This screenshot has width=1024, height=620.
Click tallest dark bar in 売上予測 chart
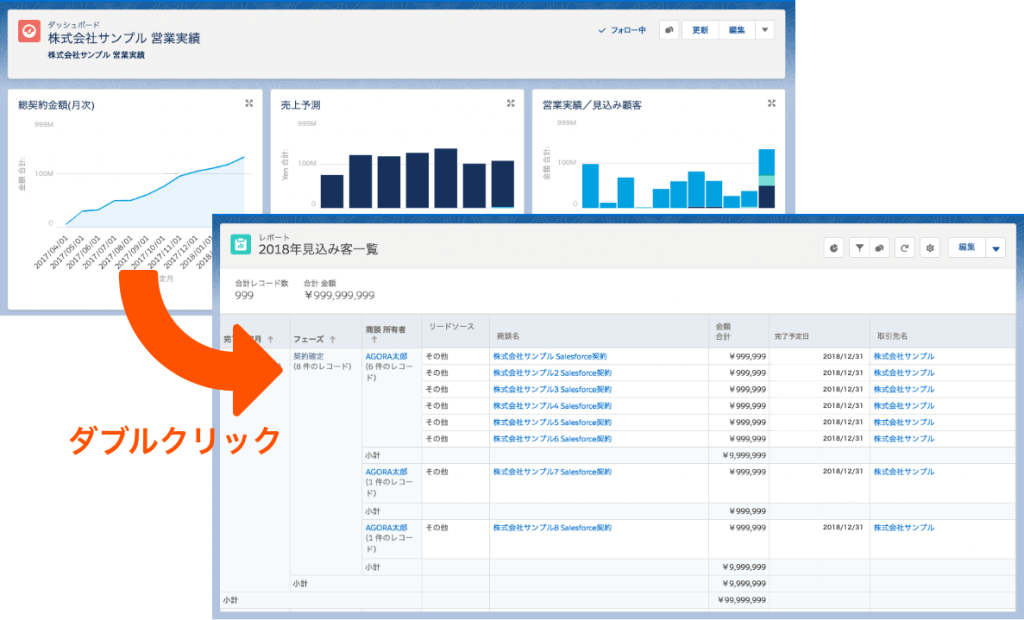click(x=445, y=178)
